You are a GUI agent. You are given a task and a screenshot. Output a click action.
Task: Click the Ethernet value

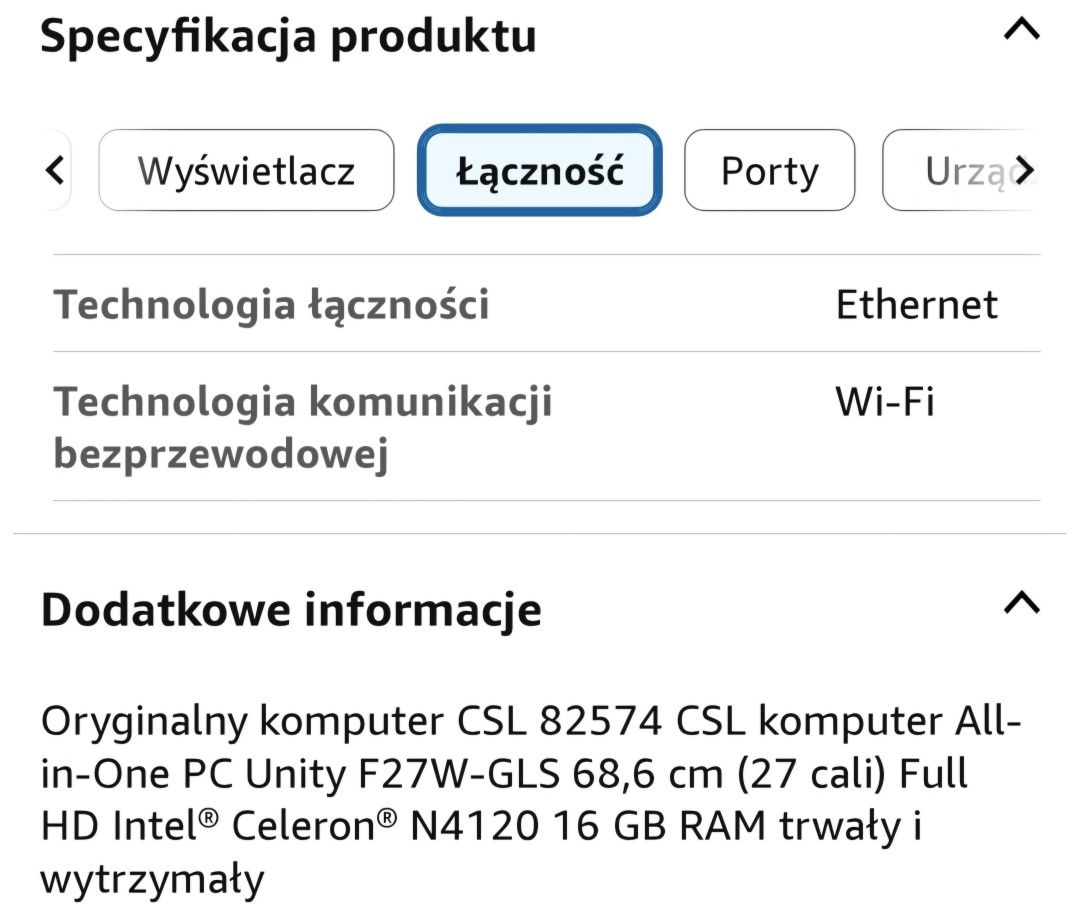916,304
